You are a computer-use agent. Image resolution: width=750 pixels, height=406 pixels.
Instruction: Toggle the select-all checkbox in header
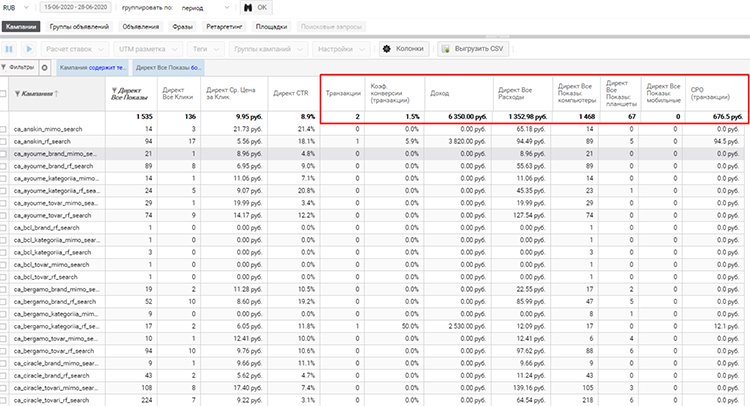click(3, 94)
